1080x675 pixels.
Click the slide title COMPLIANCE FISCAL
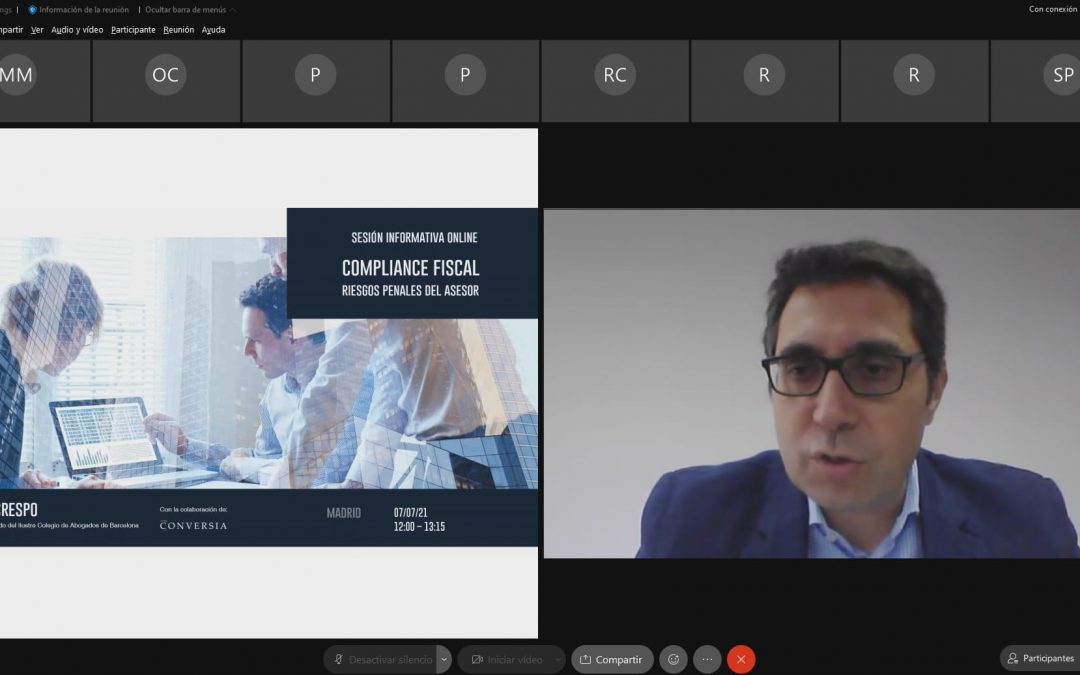(411, 268)
